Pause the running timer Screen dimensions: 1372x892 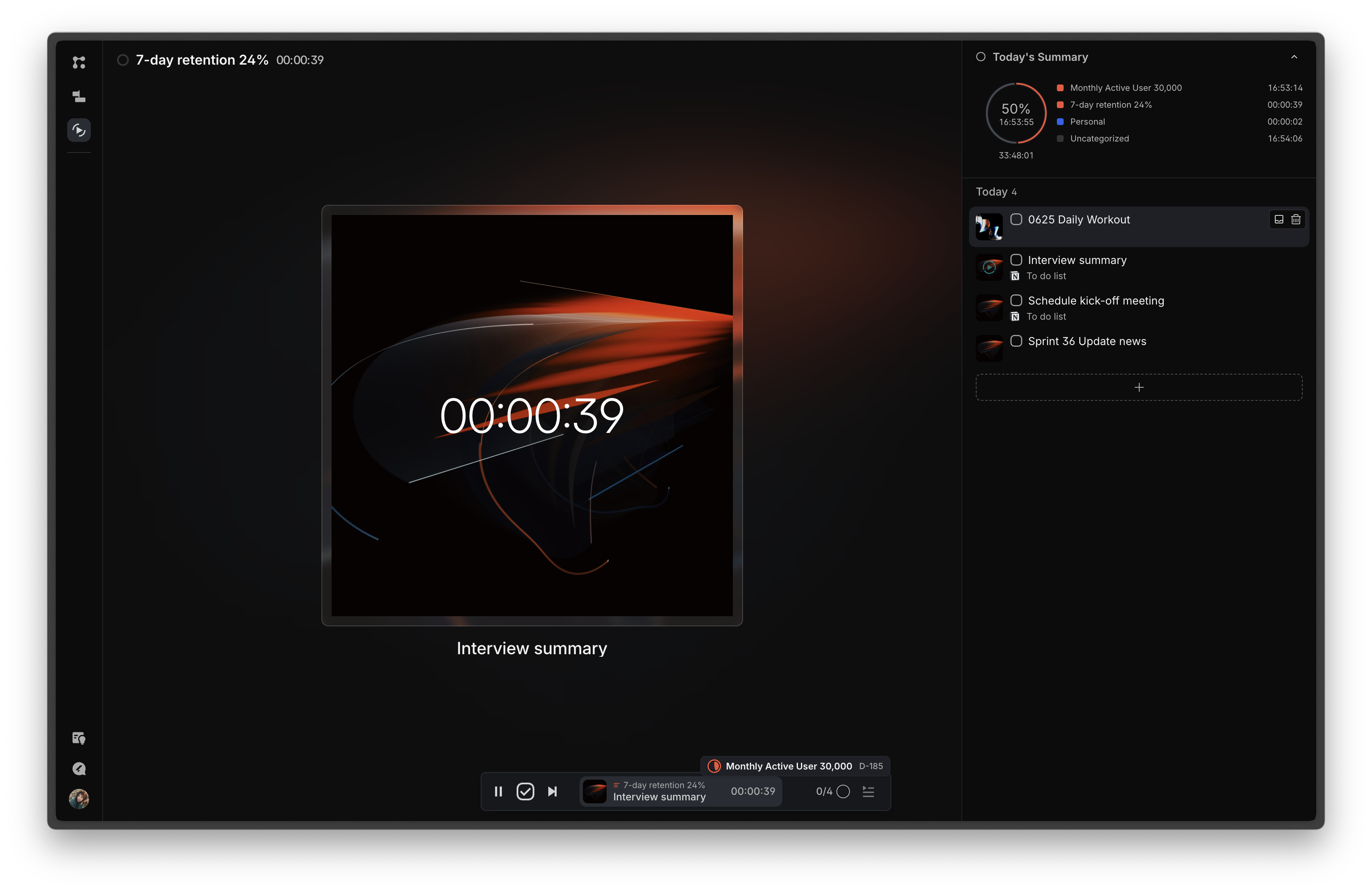[498, 792]
